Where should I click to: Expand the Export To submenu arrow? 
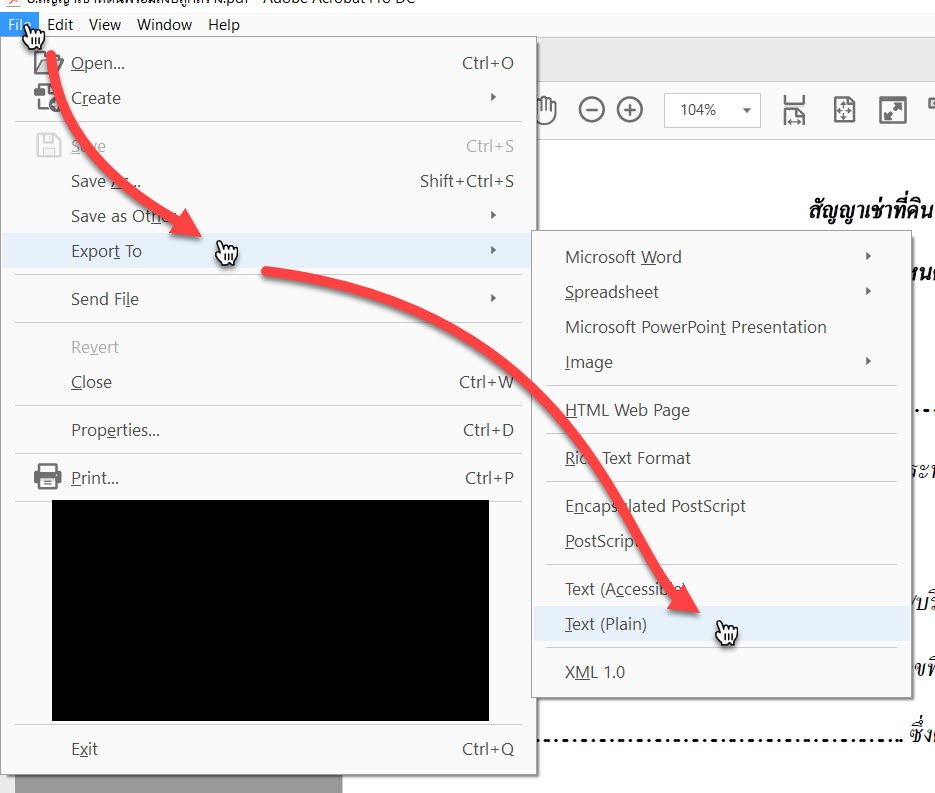[x=493, y=250]
